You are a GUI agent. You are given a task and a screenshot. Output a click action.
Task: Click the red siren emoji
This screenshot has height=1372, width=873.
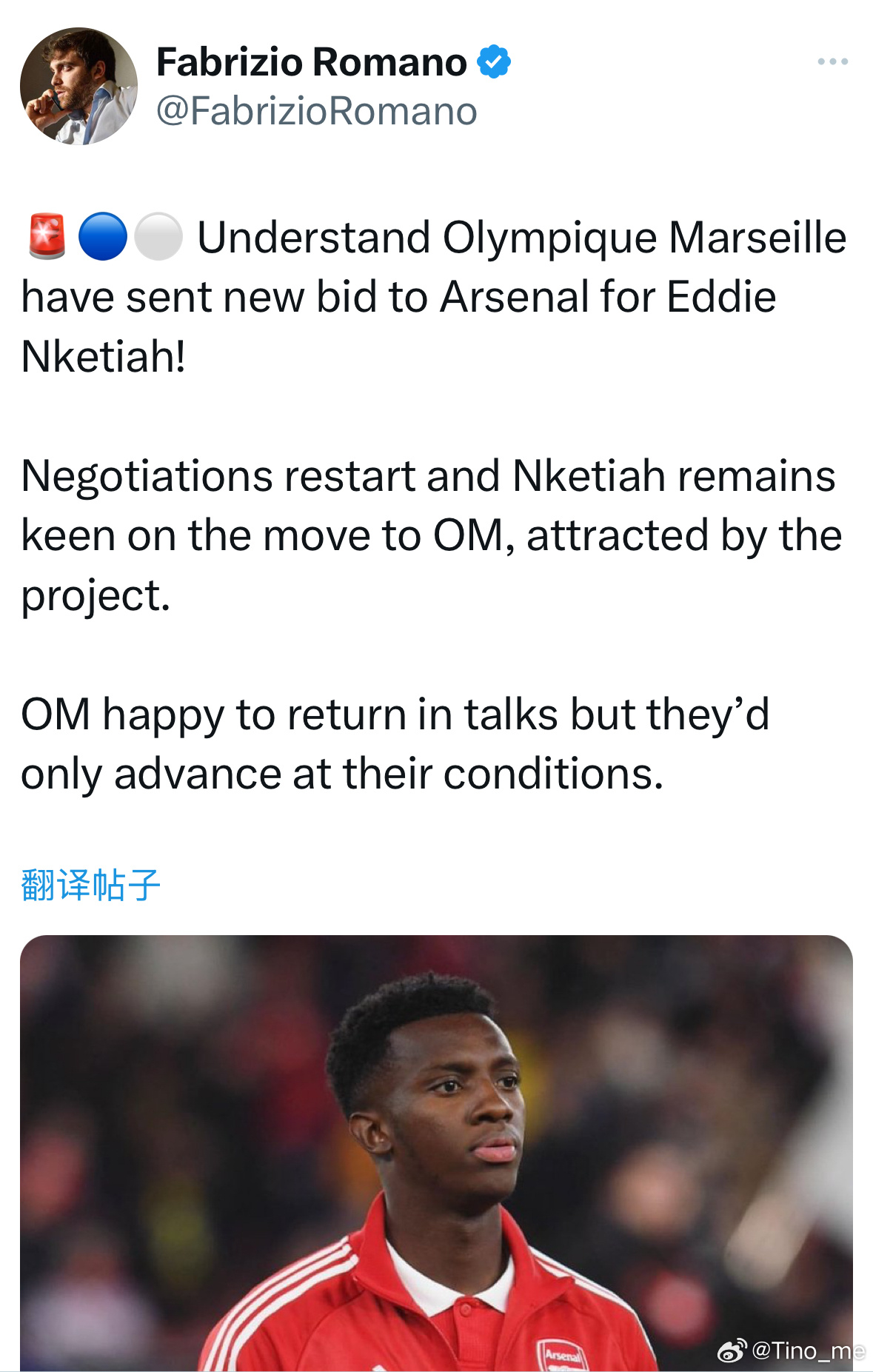pyautogui.click(x=47, y=237)
